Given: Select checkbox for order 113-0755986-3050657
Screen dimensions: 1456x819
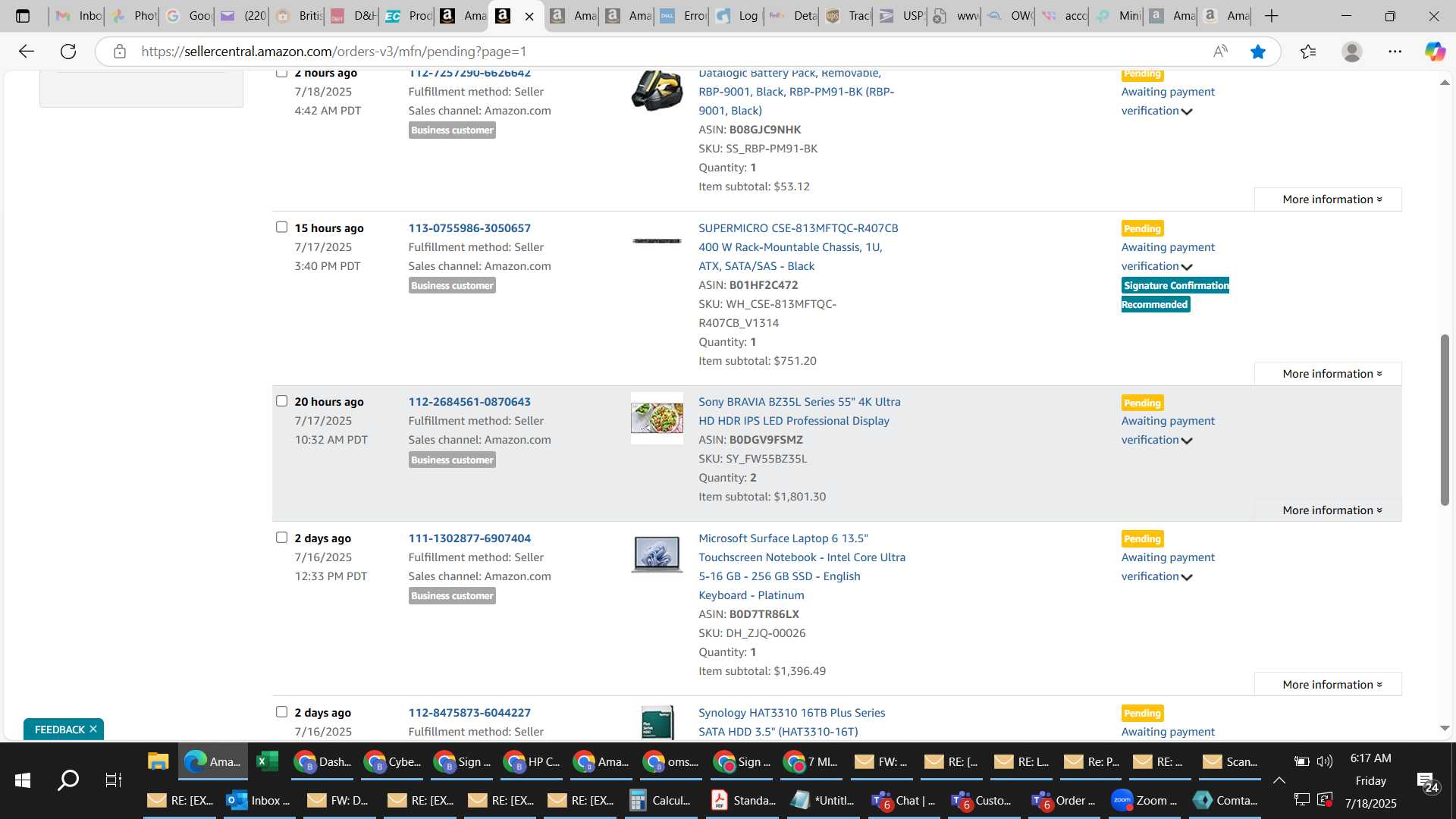Looking at the screenshot, I should (281, 227).
